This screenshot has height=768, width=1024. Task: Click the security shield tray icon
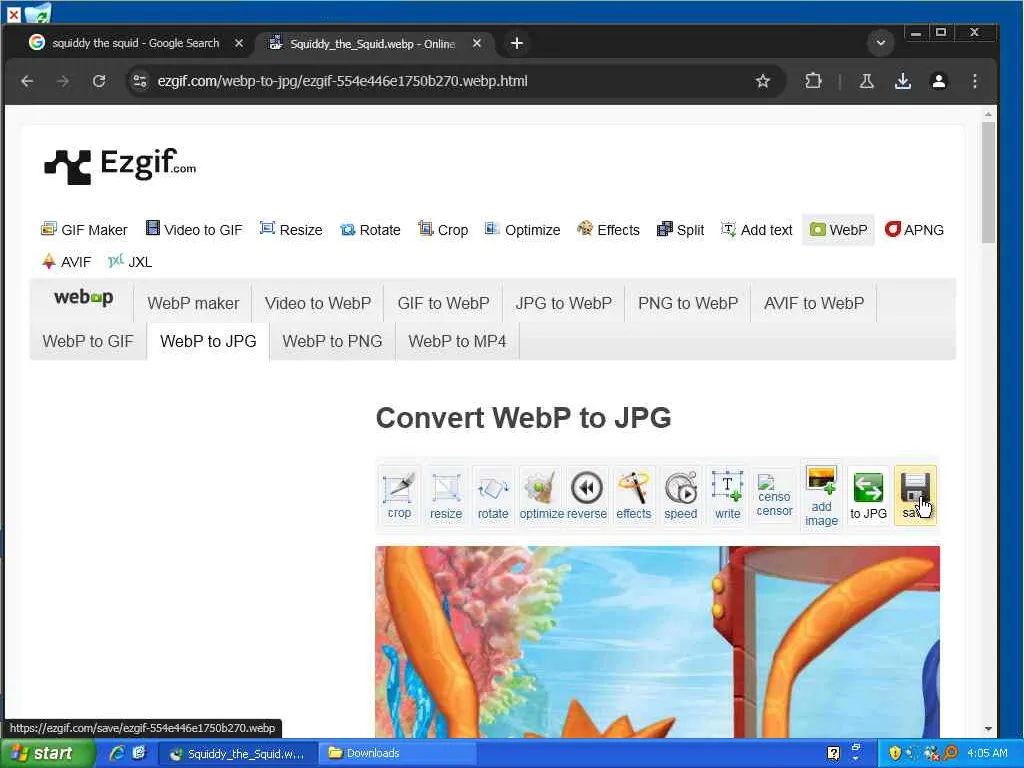coord(894,753)
